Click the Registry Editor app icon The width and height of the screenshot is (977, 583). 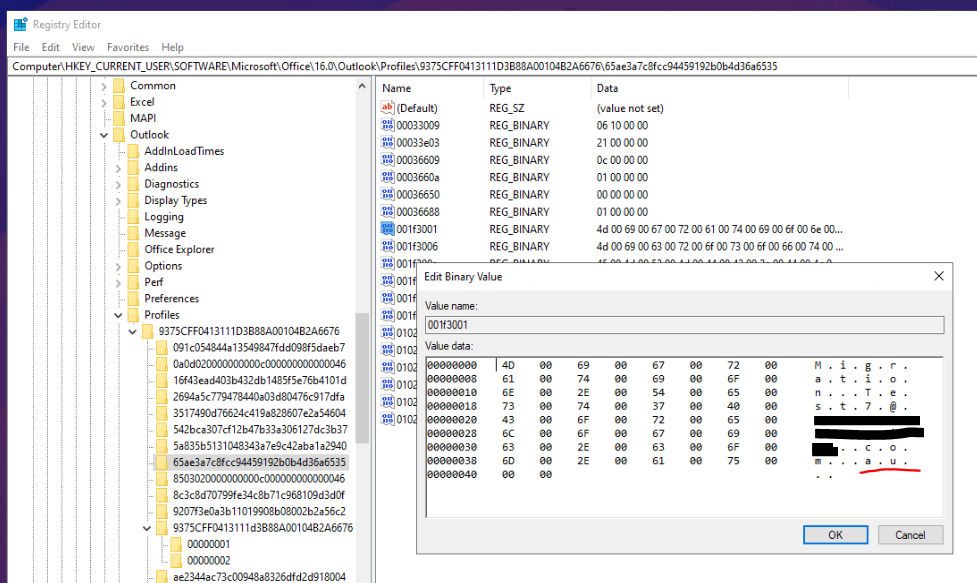point(20,24)
